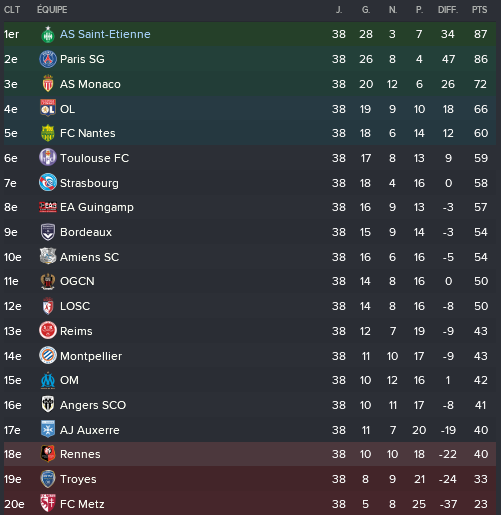
Task: Click the OL club logo
Action: pos(48,108)
